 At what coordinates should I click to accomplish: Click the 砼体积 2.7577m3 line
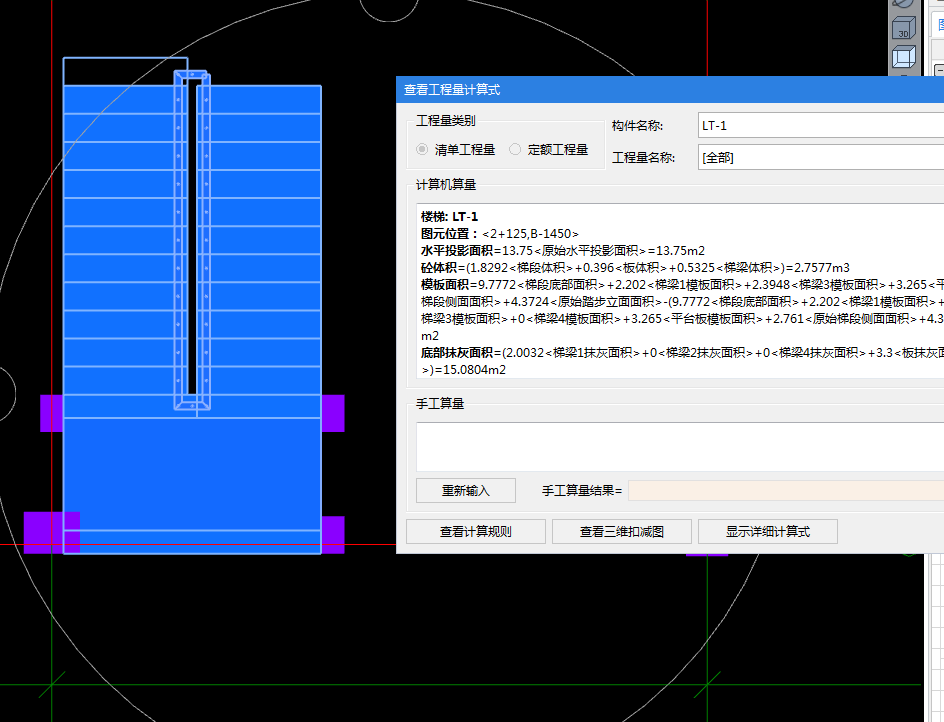click(635, 267)
